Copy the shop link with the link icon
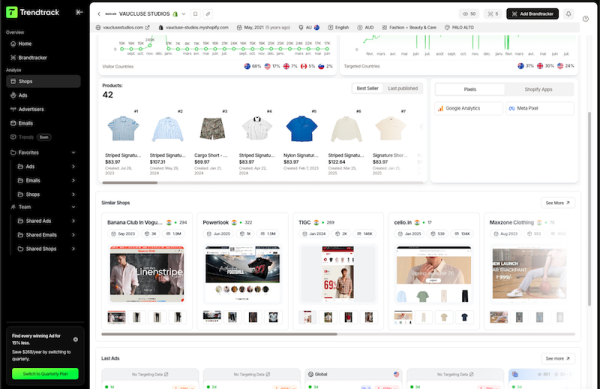600x389 pixels. [208, 14]
